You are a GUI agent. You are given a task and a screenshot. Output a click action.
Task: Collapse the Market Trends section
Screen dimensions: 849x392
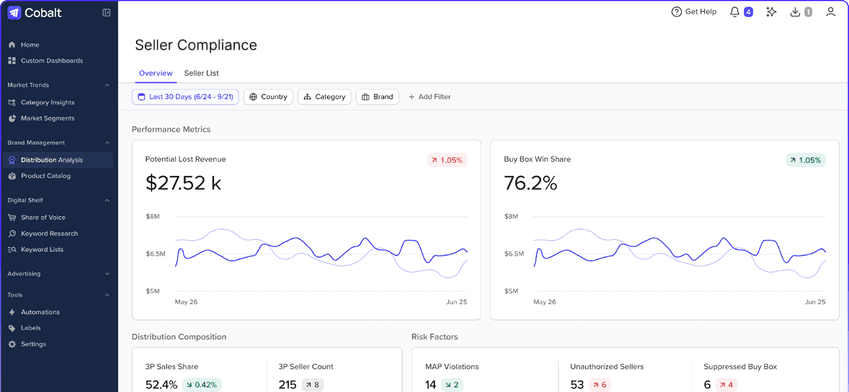pyautogui.click(x=107, y=85)
